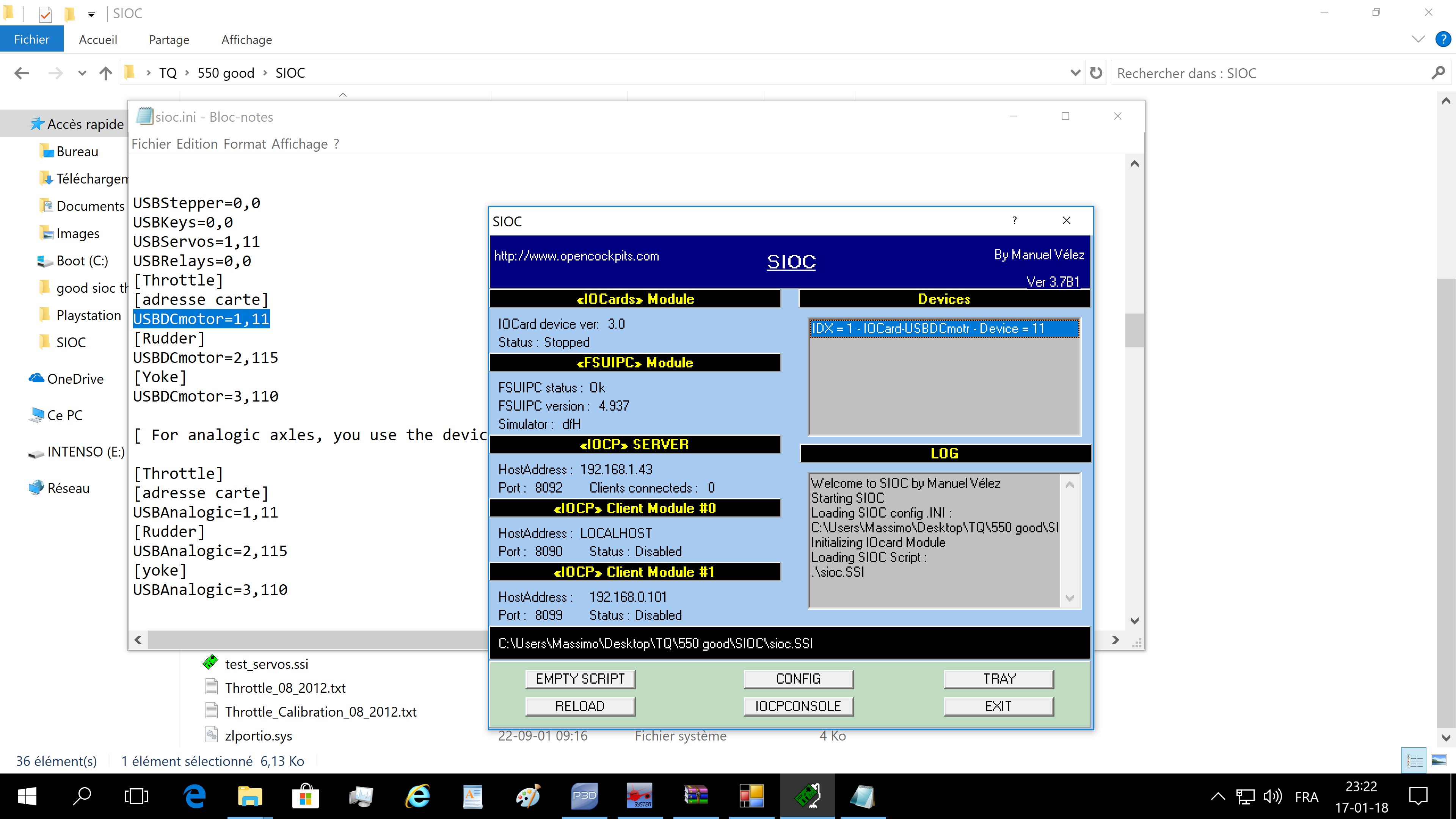Click the SIOC green chip taskbar icon

807,796
